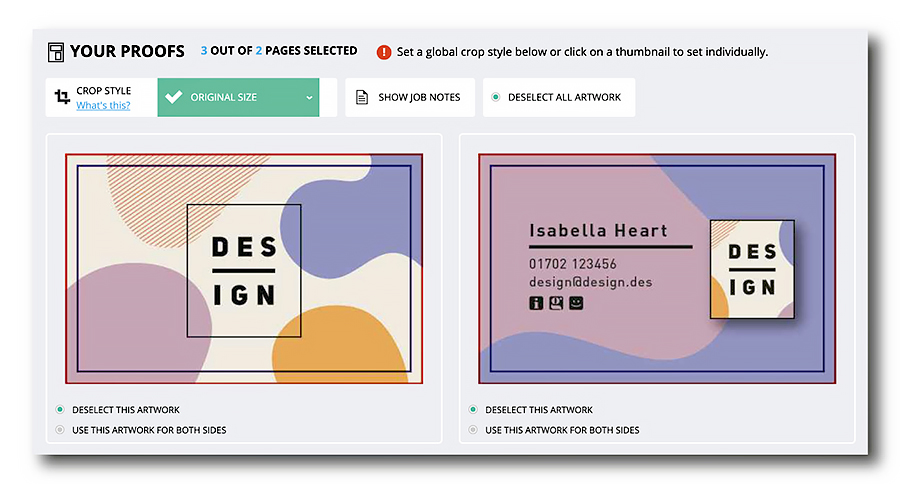
Task: Open the Original Size crop style menu
Action: coord(238,97)
